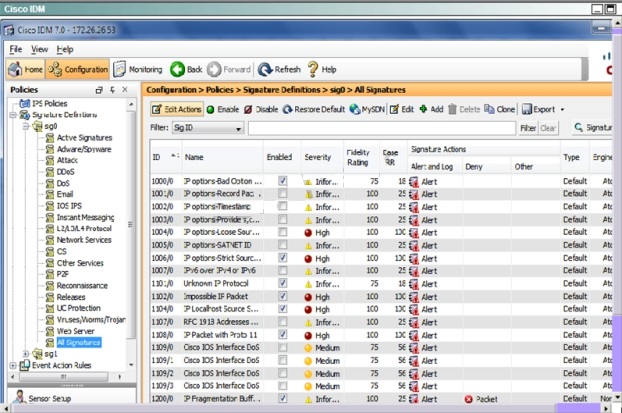Uncheck Enabled for signature 1101/0

(282, 283)
